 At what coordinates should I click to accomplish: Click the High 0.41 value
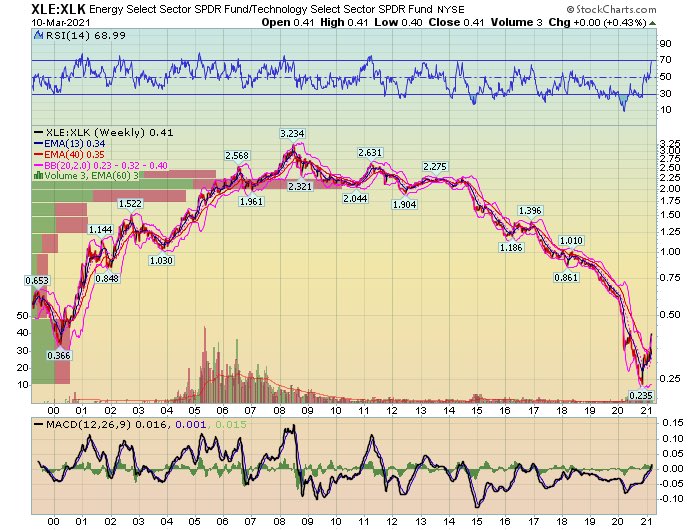pyautogui.click(x=344, y=22)
